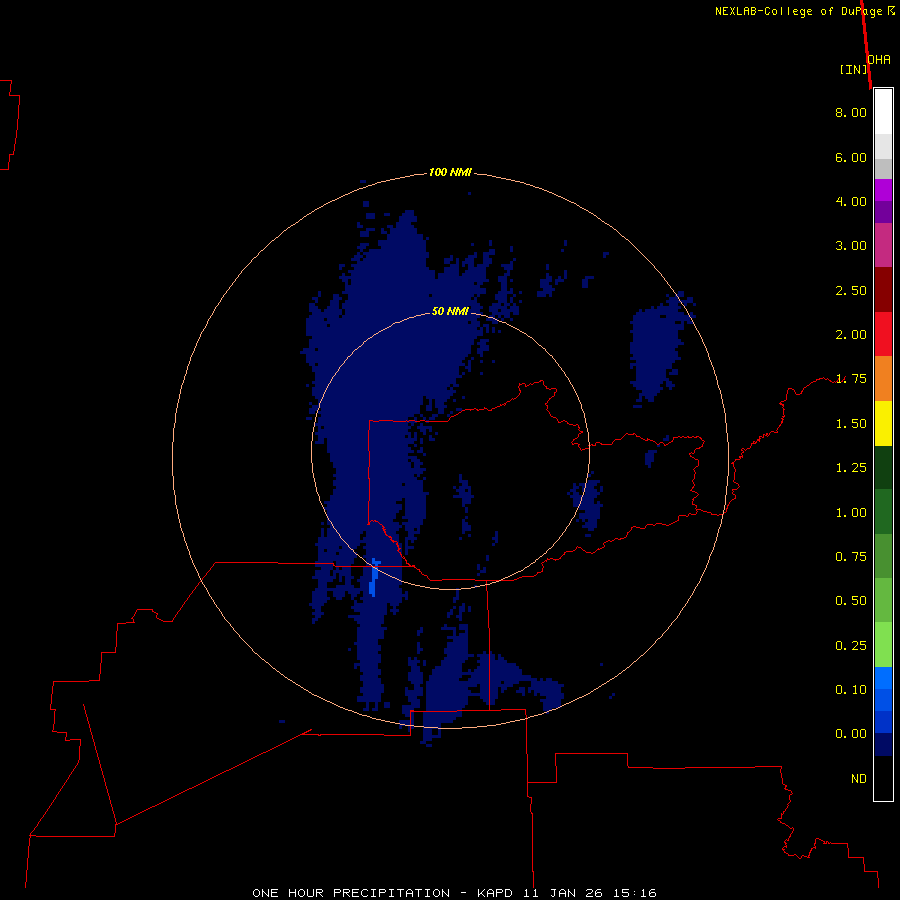Click the ND legend label
This screenshot has width=900, height=900.
coord(859,779)
